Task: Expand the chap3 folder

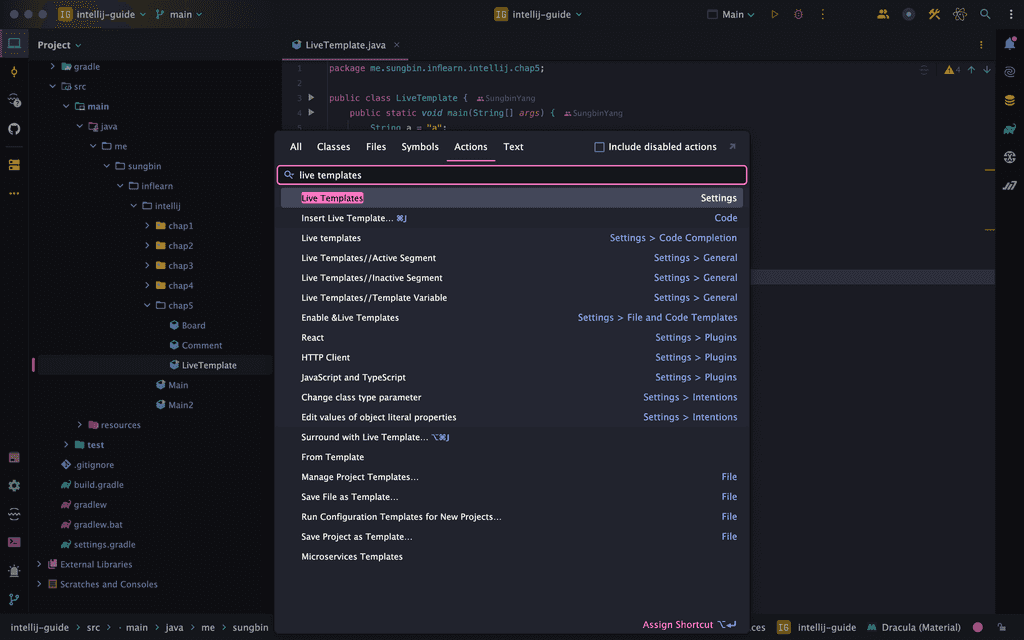Action: click(147, 265)
